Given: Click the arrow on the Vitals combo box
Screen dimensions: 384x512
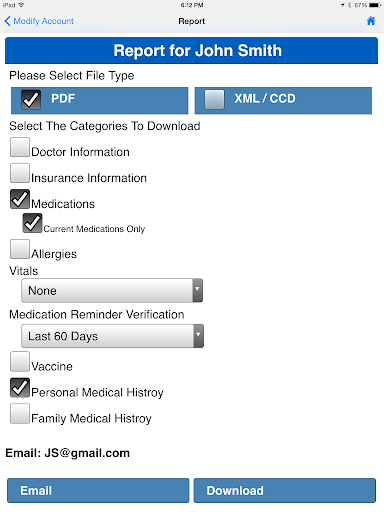Looking at the screenshot, I should click(x=197, y=290).
